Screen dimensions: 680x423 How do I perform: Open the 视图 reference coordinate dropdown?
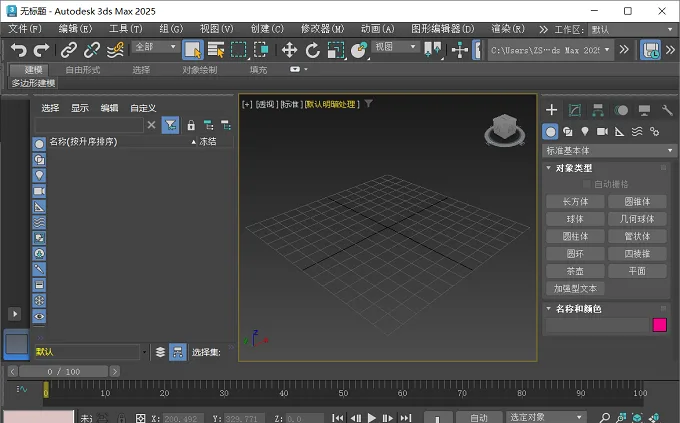pyautogui.click(x=396, y=46)
